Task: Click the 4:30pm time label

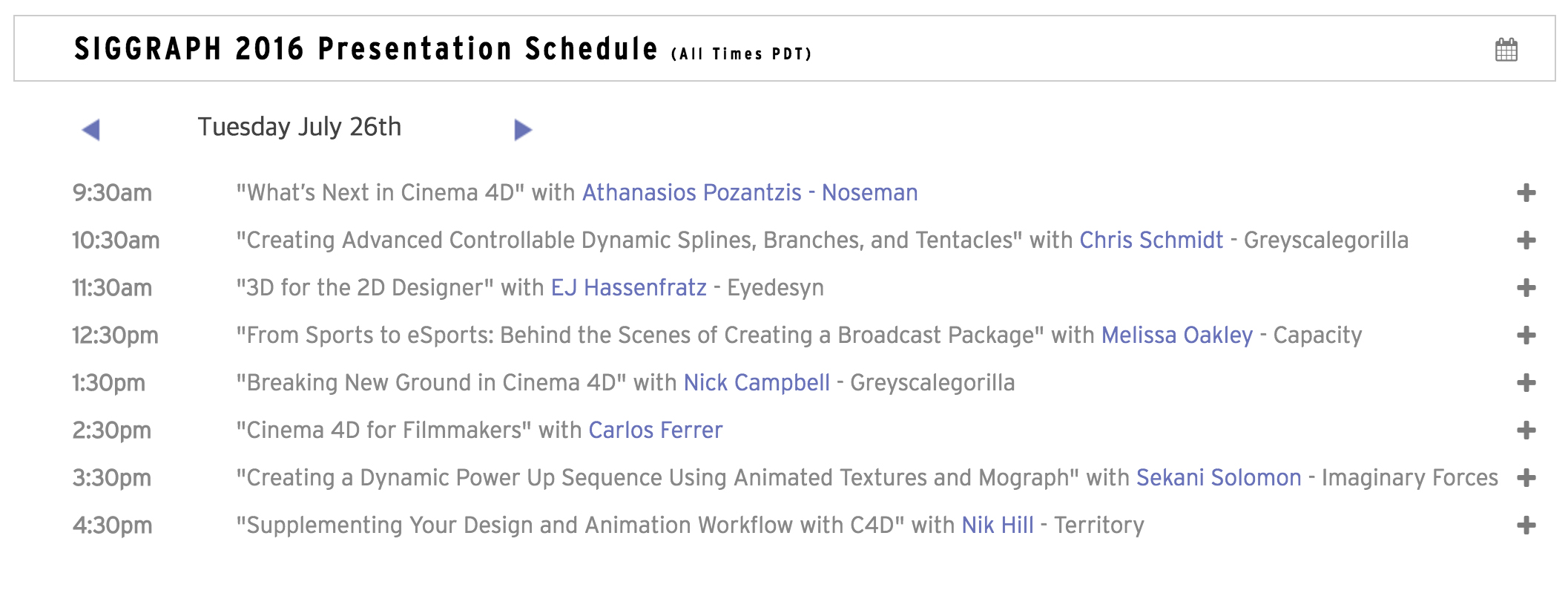Action: [x=112, y=526]
